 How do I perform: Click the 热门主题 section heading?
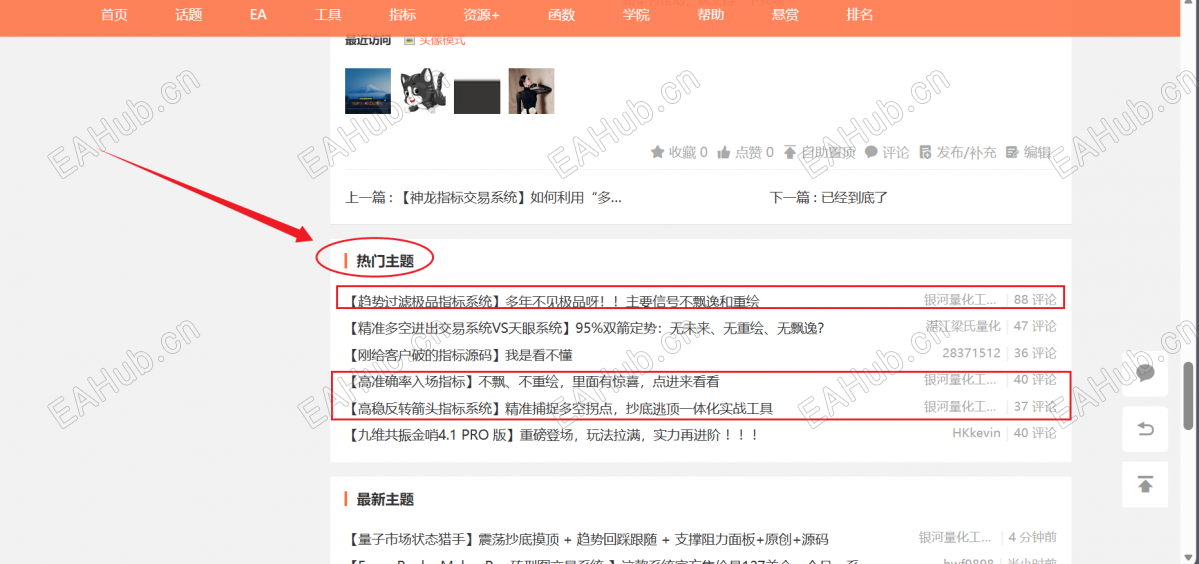pos(385,261)
